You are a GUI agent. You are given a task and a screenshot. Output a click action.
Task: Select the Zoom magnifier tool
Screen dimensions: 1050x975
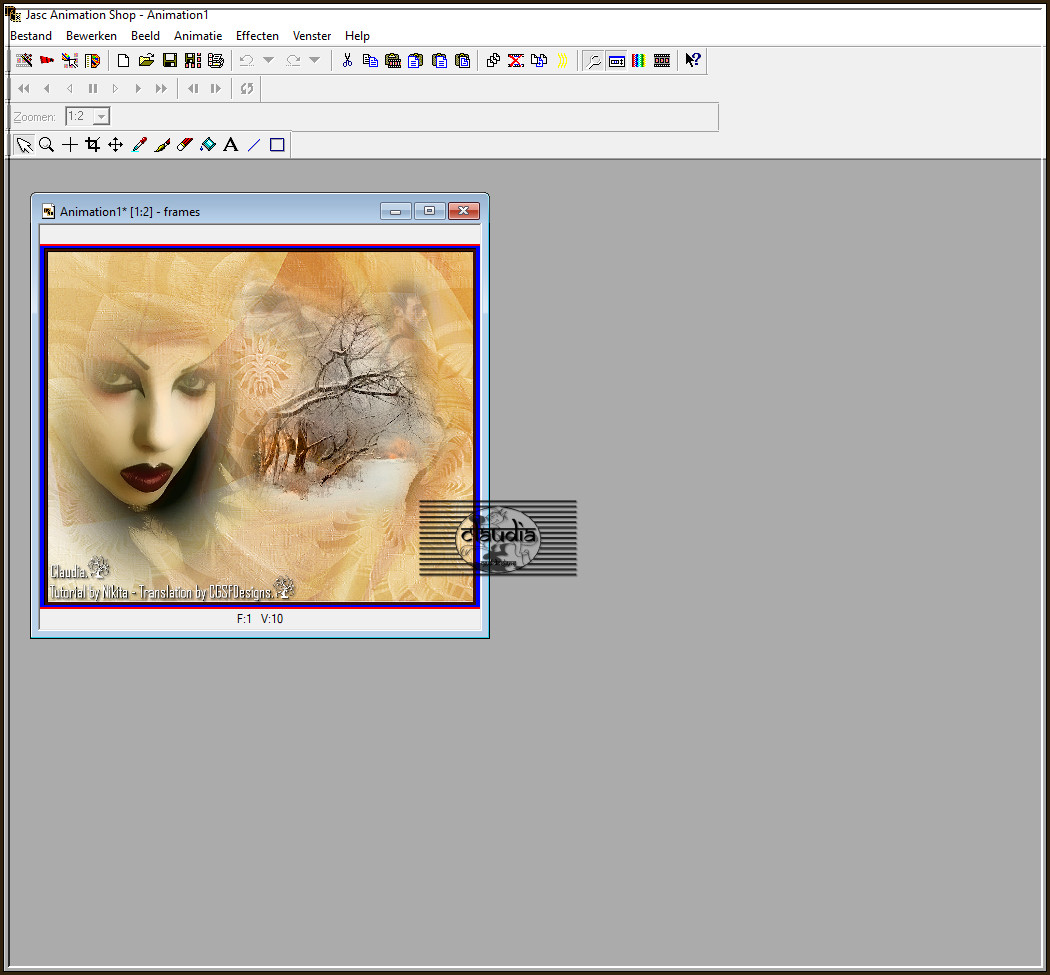tap(46, 145)
